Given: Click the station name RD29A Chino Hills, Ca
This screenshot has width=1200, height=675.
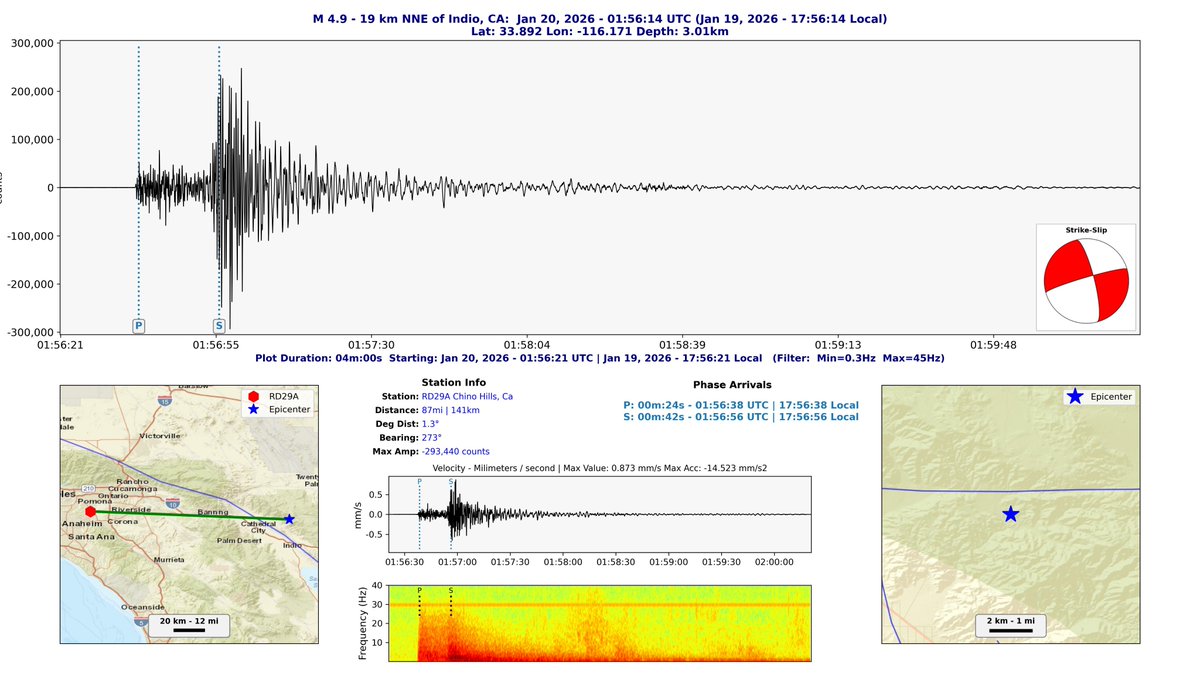Looking at the screenshot, I should (x=468, y=396).
